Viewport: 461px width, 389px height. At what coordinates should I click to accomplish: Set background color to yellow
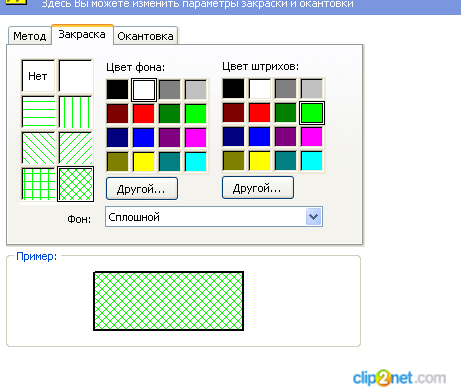(x=144, y=162)
